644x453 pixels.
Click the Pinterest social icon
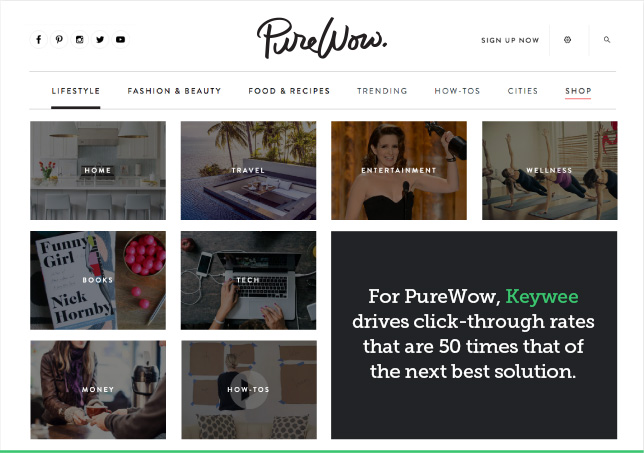[x=59, y=40]
